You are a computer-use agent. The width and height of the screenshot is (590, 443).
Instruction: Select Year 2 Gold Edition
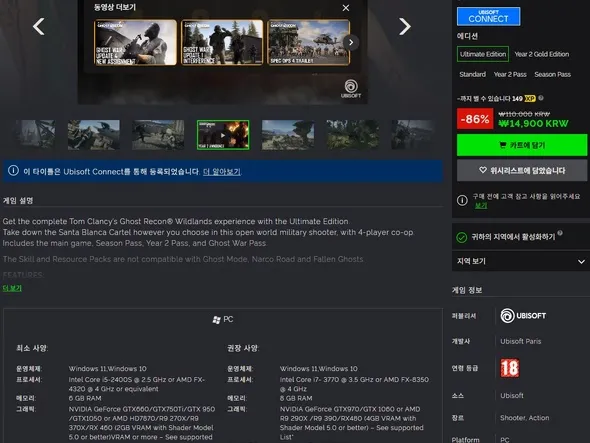tap(541, 54)
